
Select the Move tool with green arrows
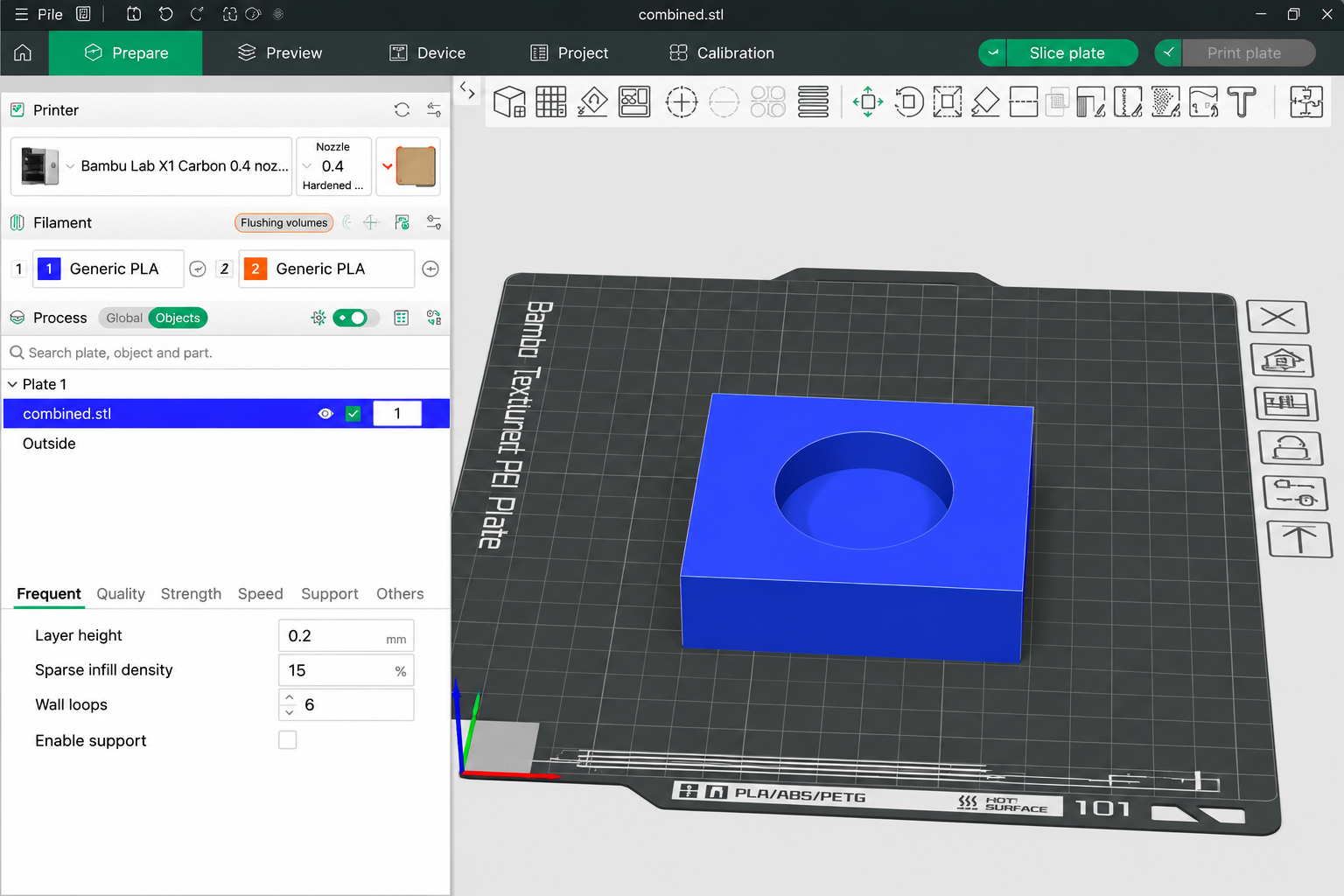868,101
